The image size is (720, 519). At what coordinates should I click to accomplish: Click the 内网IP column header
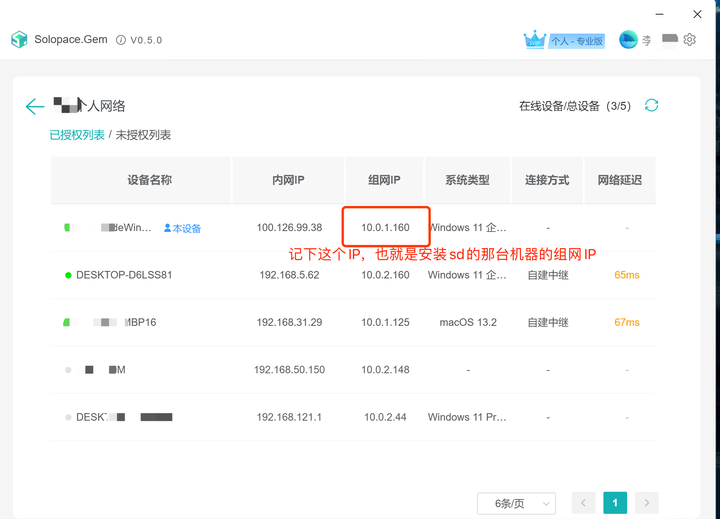coord(288,180)
